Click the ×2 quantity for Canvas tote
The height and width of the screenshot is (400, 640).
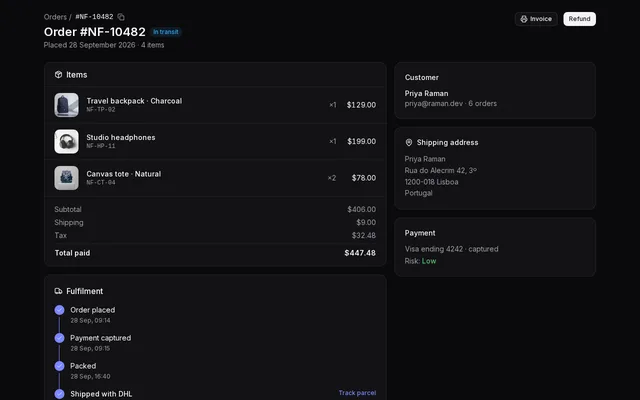pyautogui.click(x=332, y=178)
